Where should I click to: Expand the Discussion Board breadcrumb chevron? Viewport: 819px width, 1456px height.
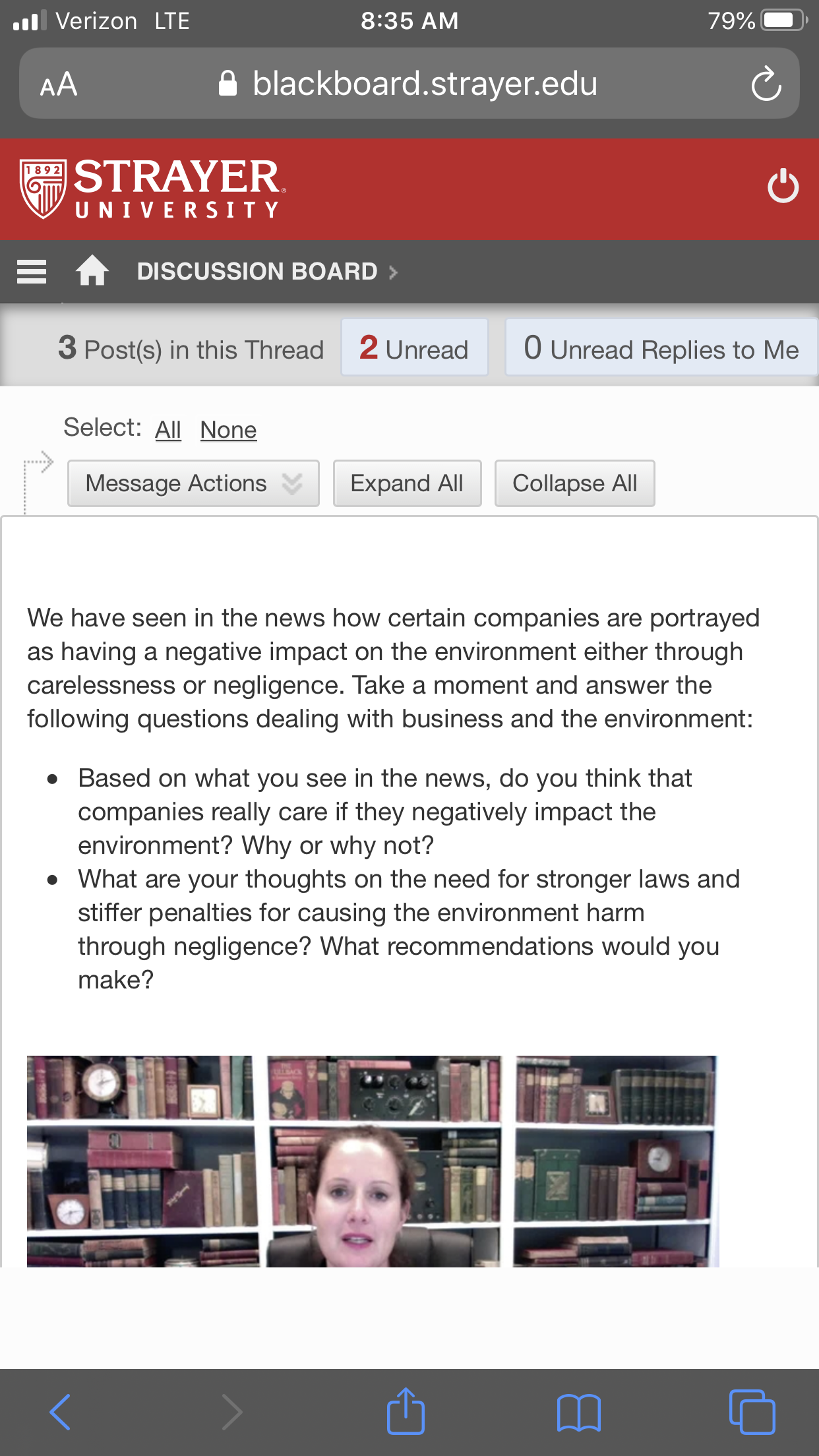[394, 272]
